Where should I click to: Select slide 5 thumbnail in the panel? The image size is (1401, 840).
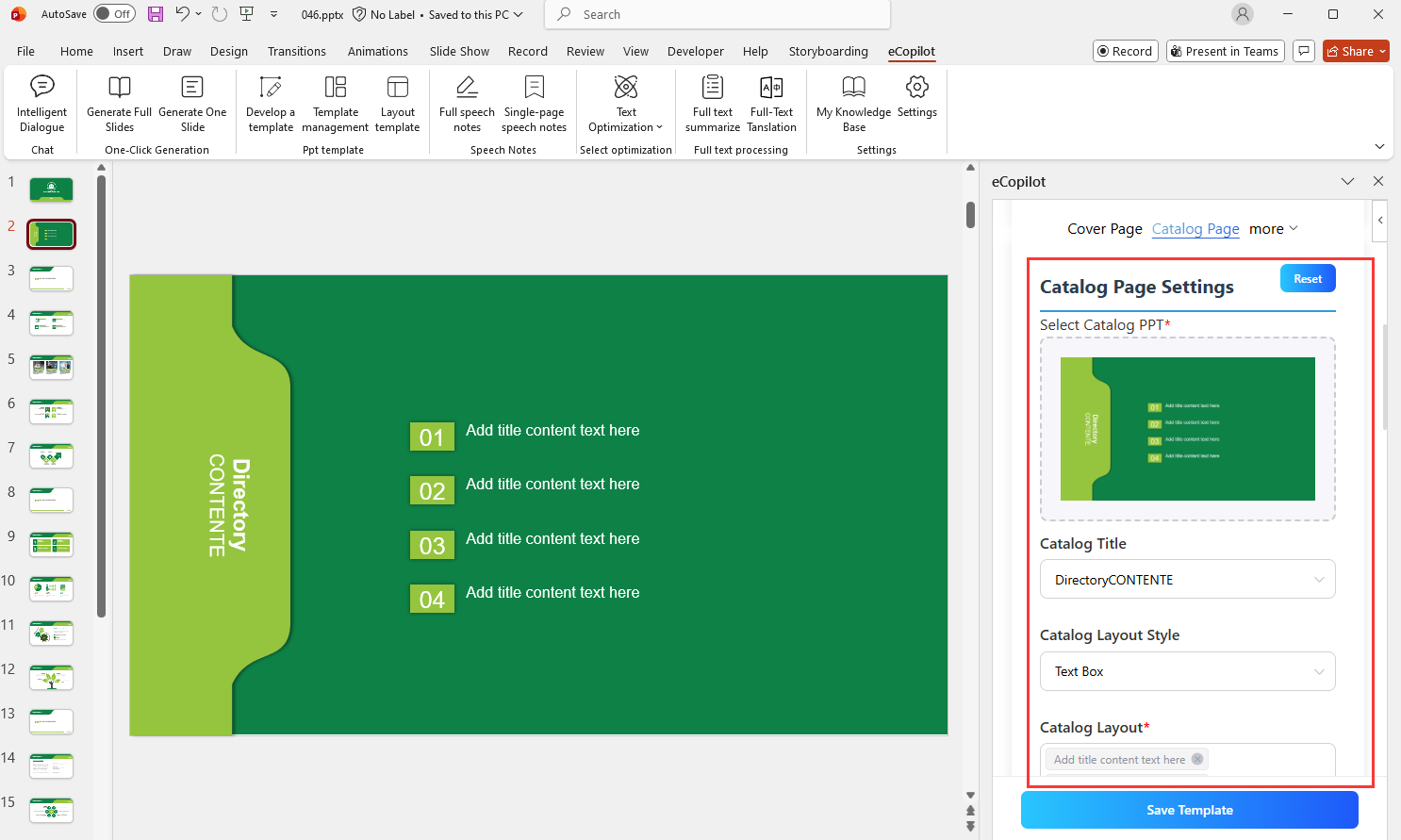click(x=51, y=367)
